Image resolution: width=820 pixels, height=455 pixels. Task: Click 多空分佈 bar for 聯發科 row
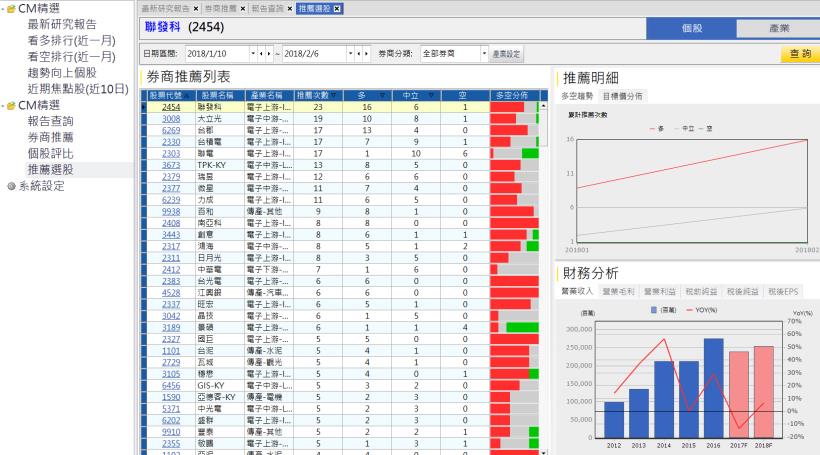514,106
